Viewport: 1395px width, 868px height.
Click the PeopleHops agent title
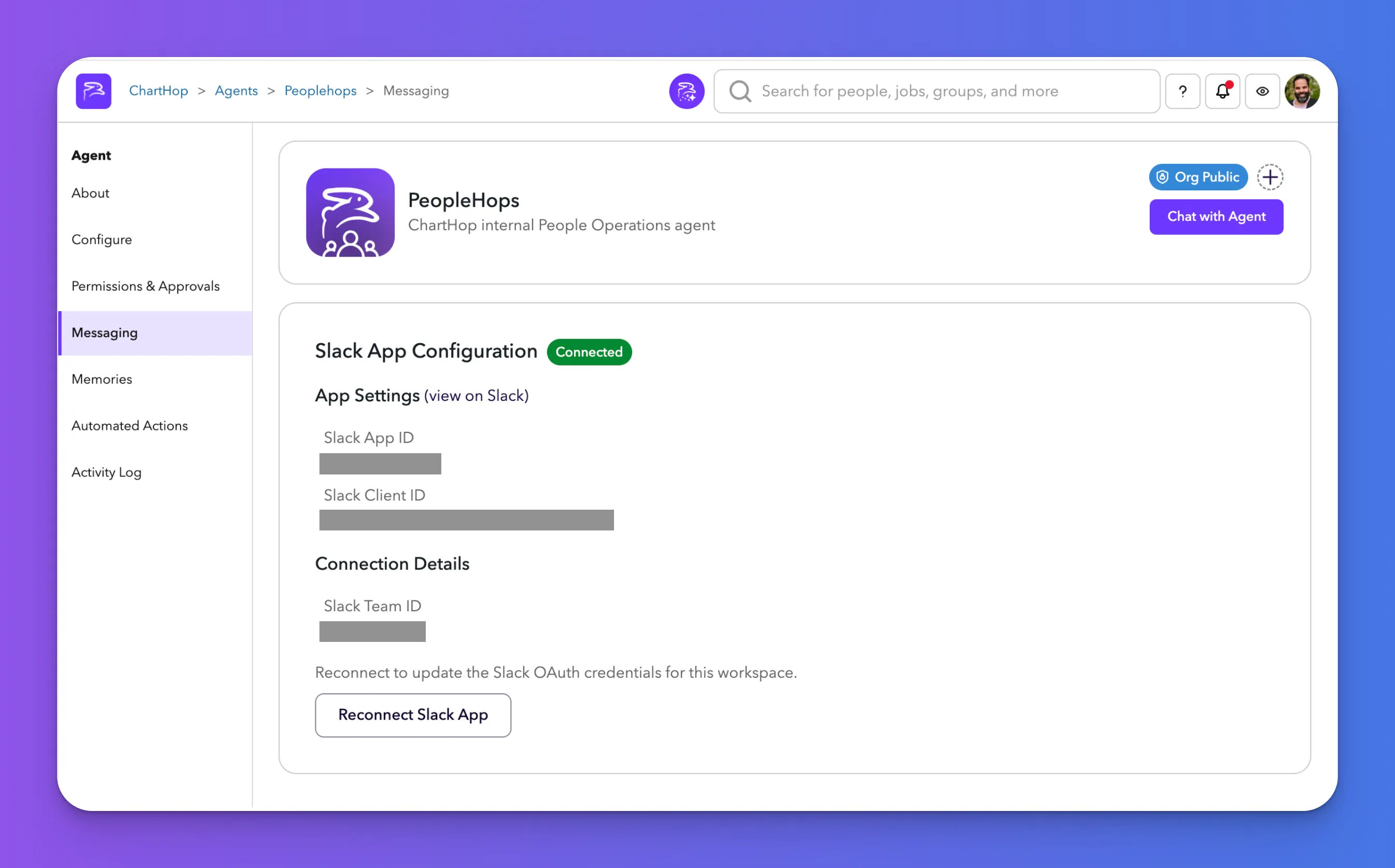[x=463, y=200]
